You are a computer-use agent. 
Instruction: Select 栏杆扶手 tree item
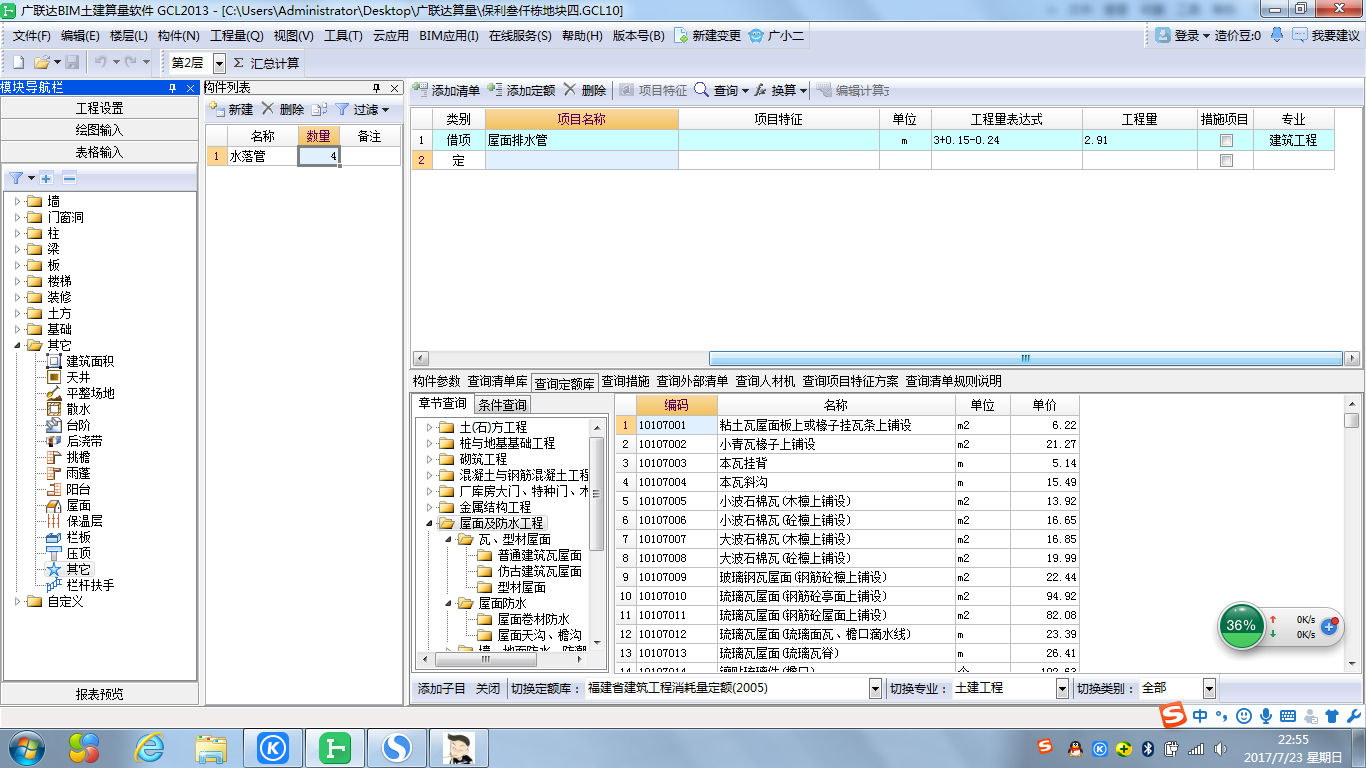90,585
